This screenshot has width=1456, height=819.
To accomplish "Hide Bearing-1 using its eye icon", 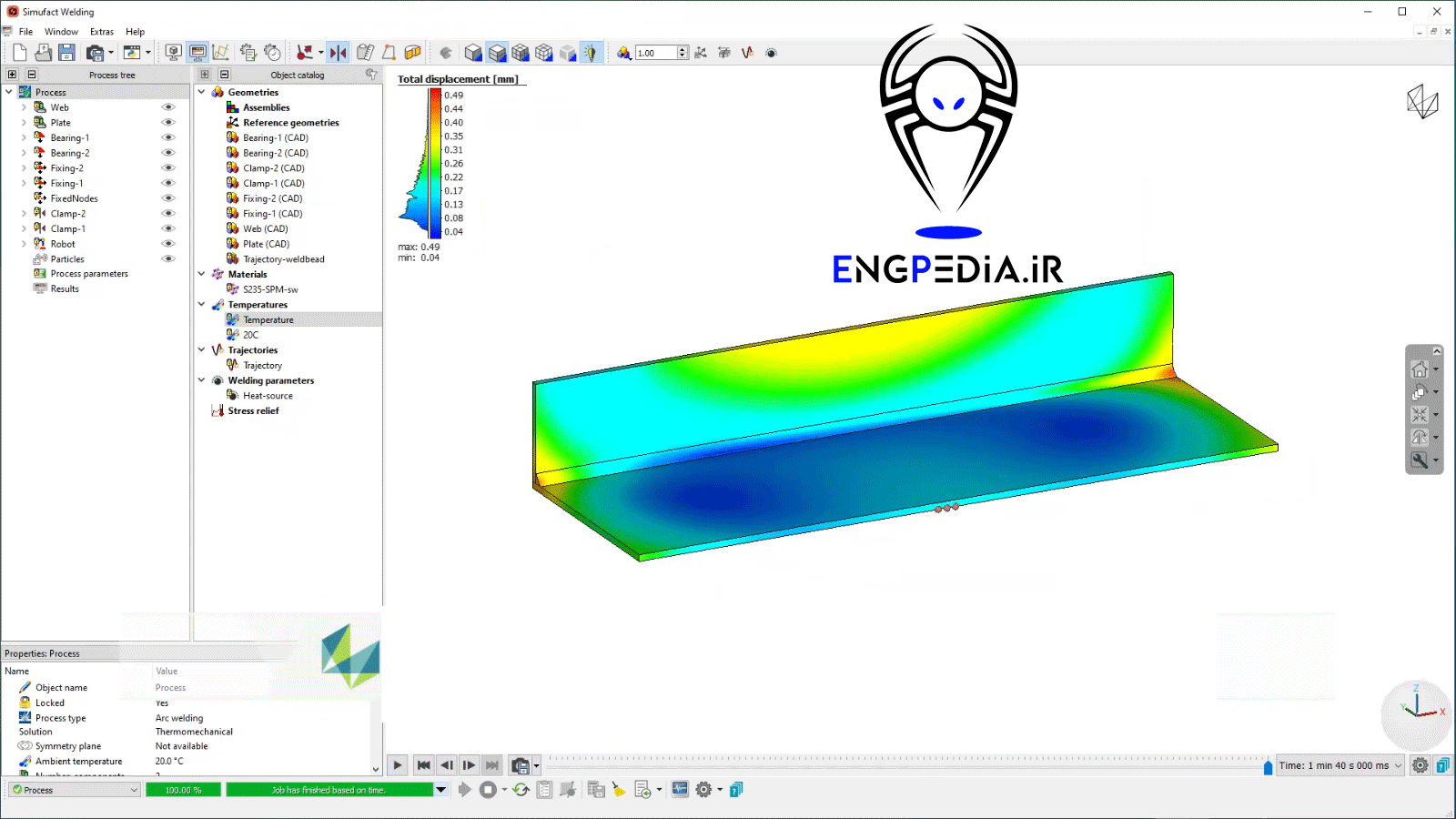I will (167, 137).
